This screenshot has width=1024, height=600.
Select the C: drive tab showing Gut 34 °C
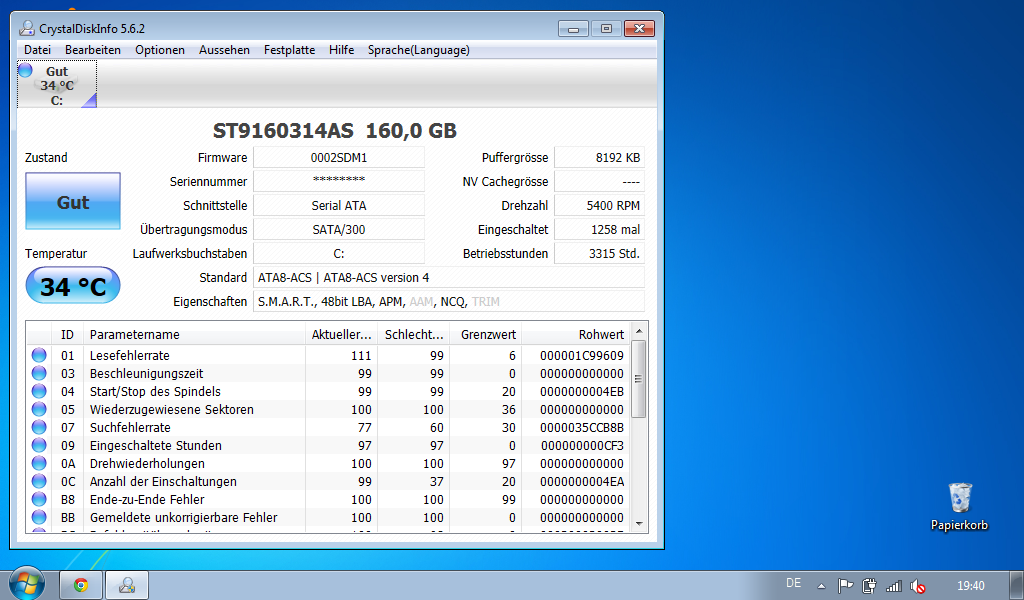pyautogui.click(x=57, y=84)
